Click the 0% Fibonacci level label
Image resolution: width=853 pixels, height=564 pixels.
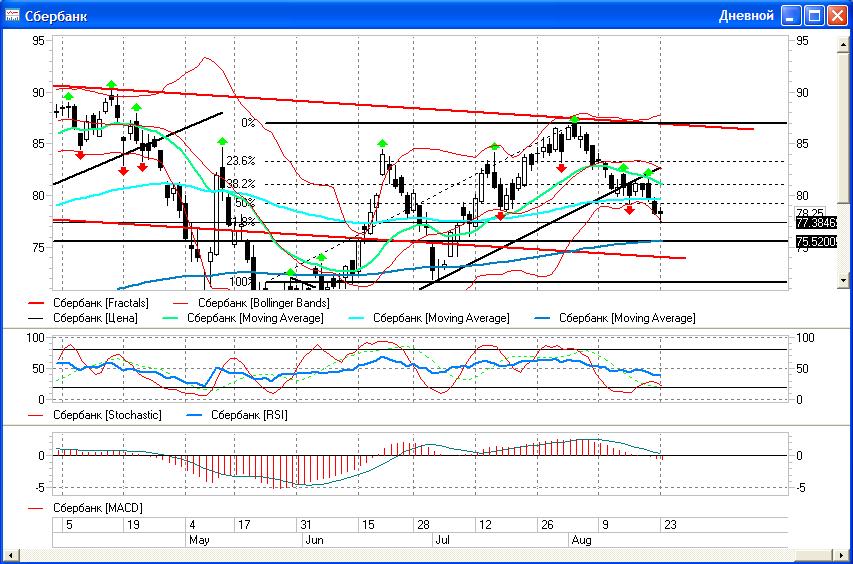(x=248, y=123)
